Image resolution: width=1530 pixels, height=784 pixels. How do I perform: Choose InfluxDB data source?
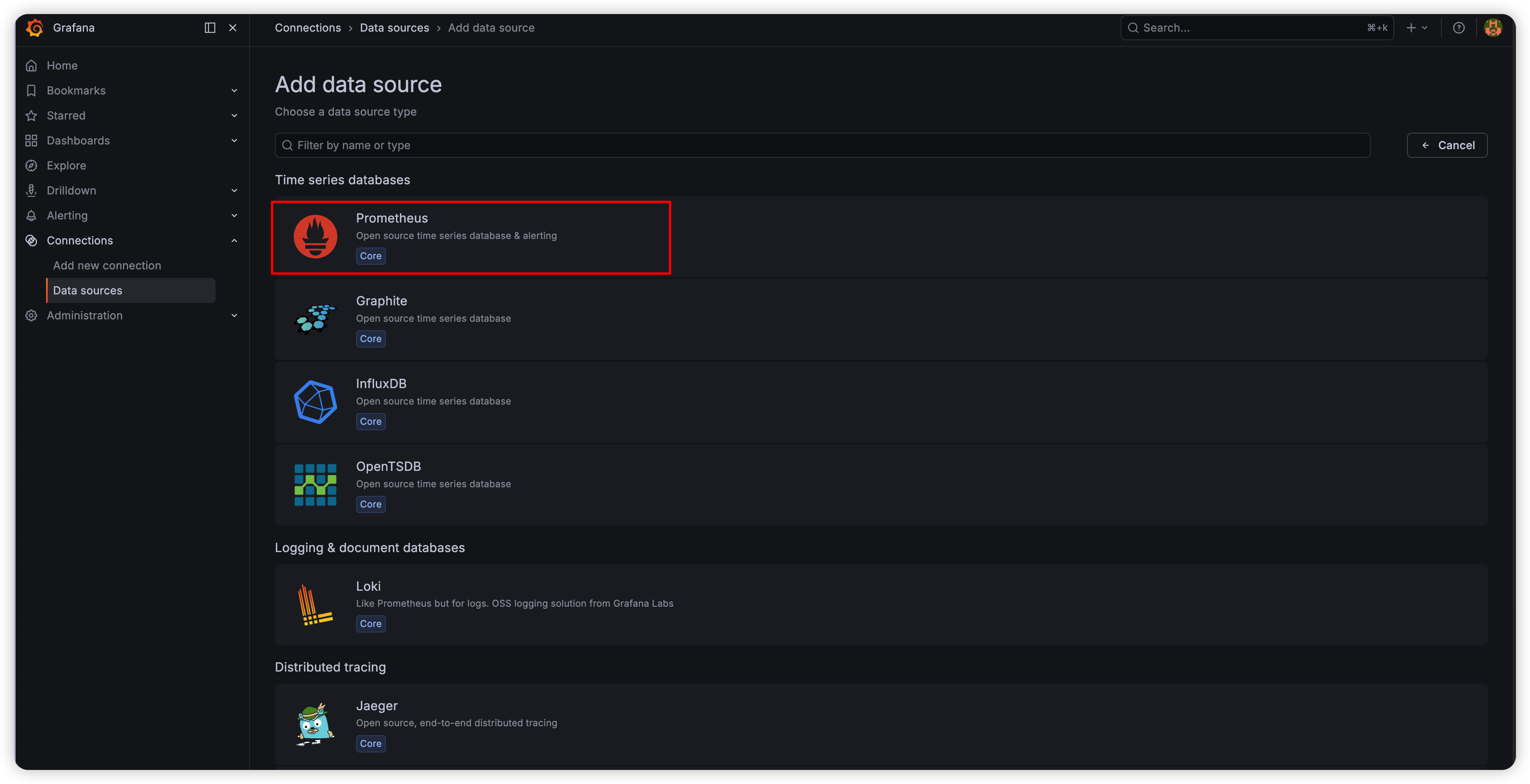[881, 402]
